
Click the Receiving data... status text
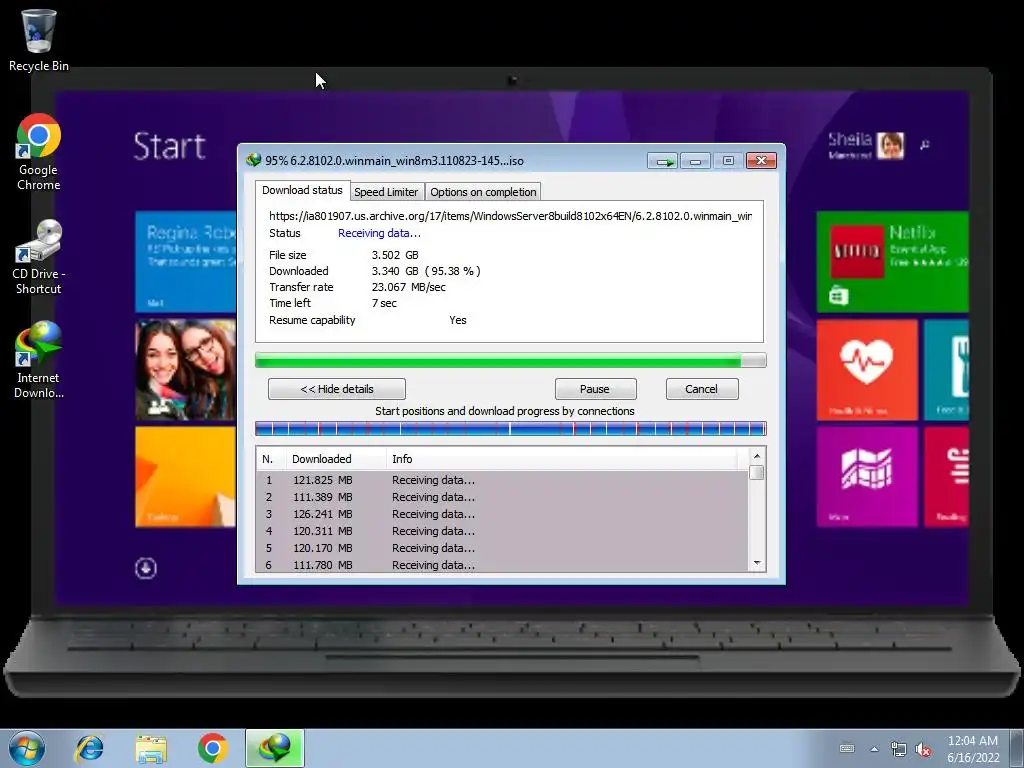tap(379, 233)
